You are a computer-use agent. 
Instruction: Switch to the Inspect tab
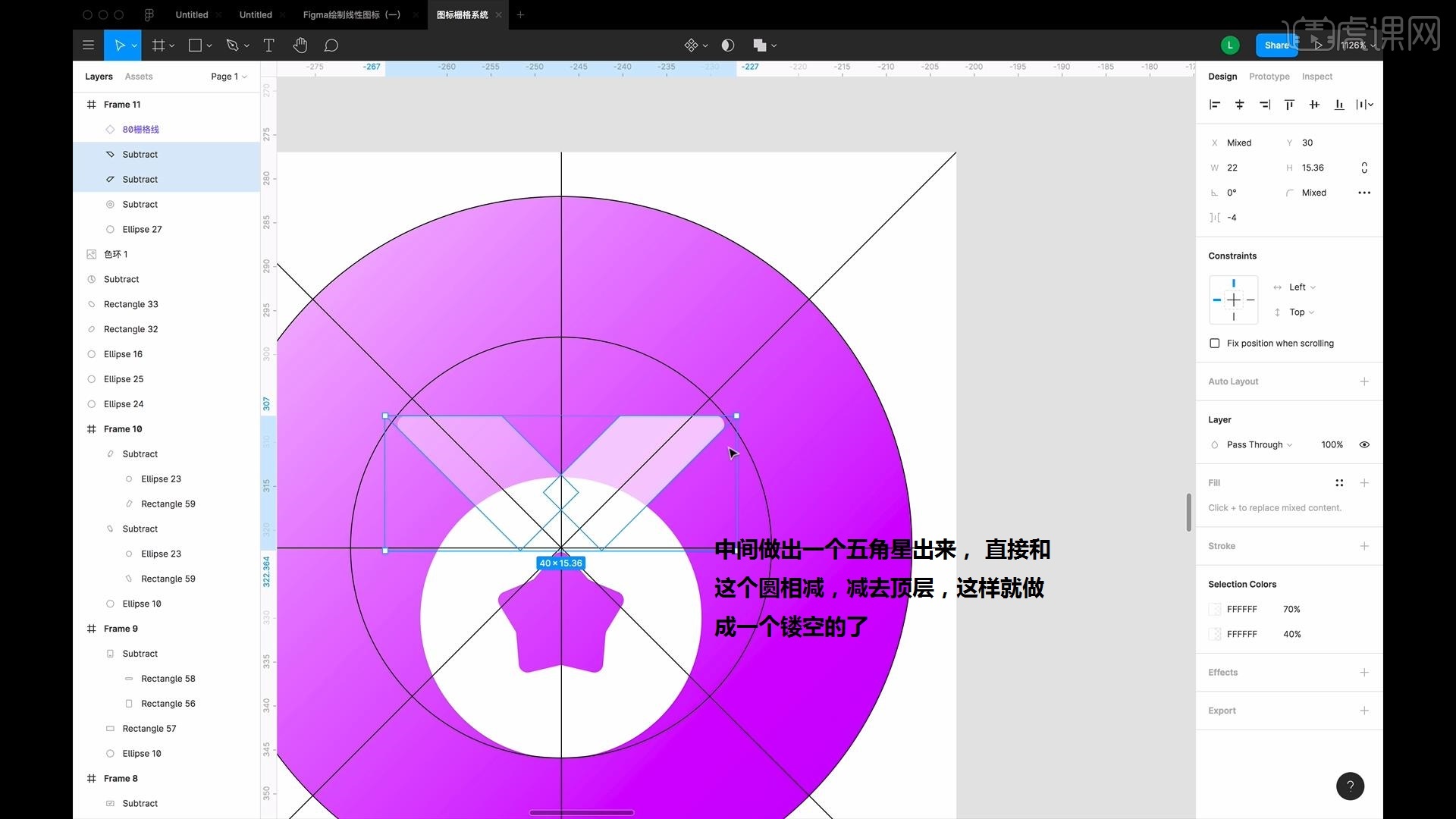(1317, 76)
